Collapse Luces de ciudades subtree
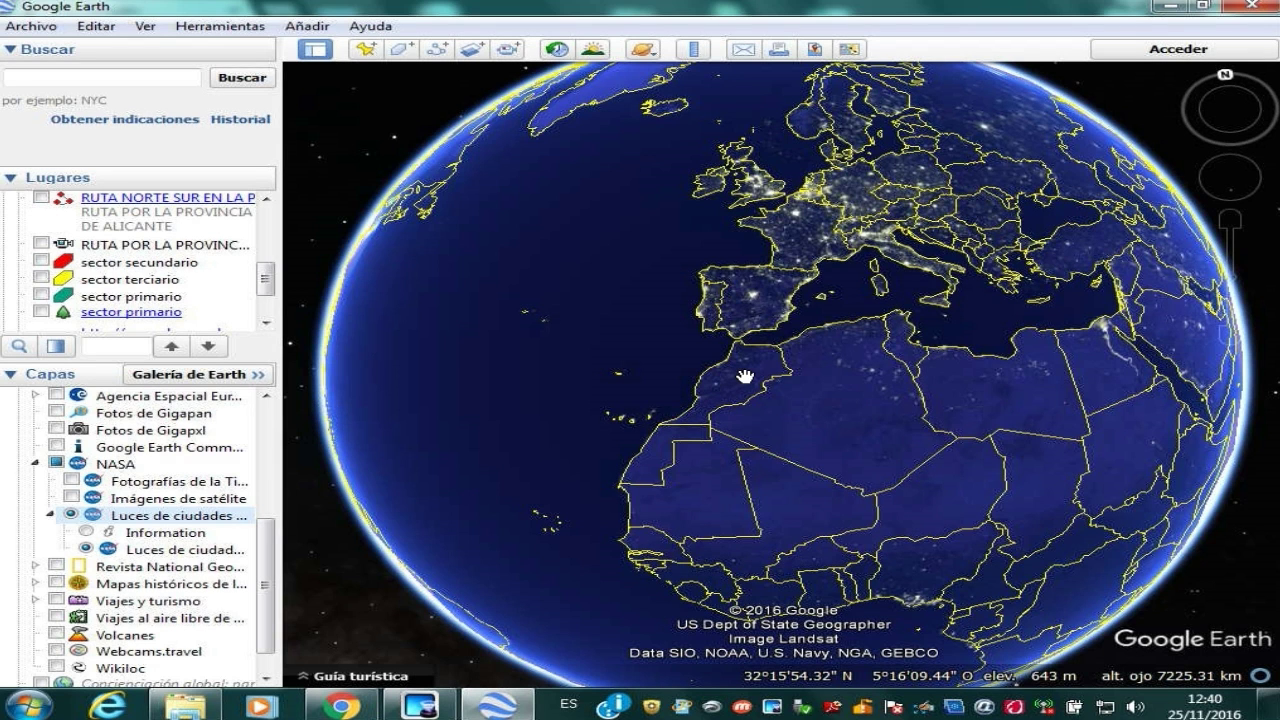 51,515
